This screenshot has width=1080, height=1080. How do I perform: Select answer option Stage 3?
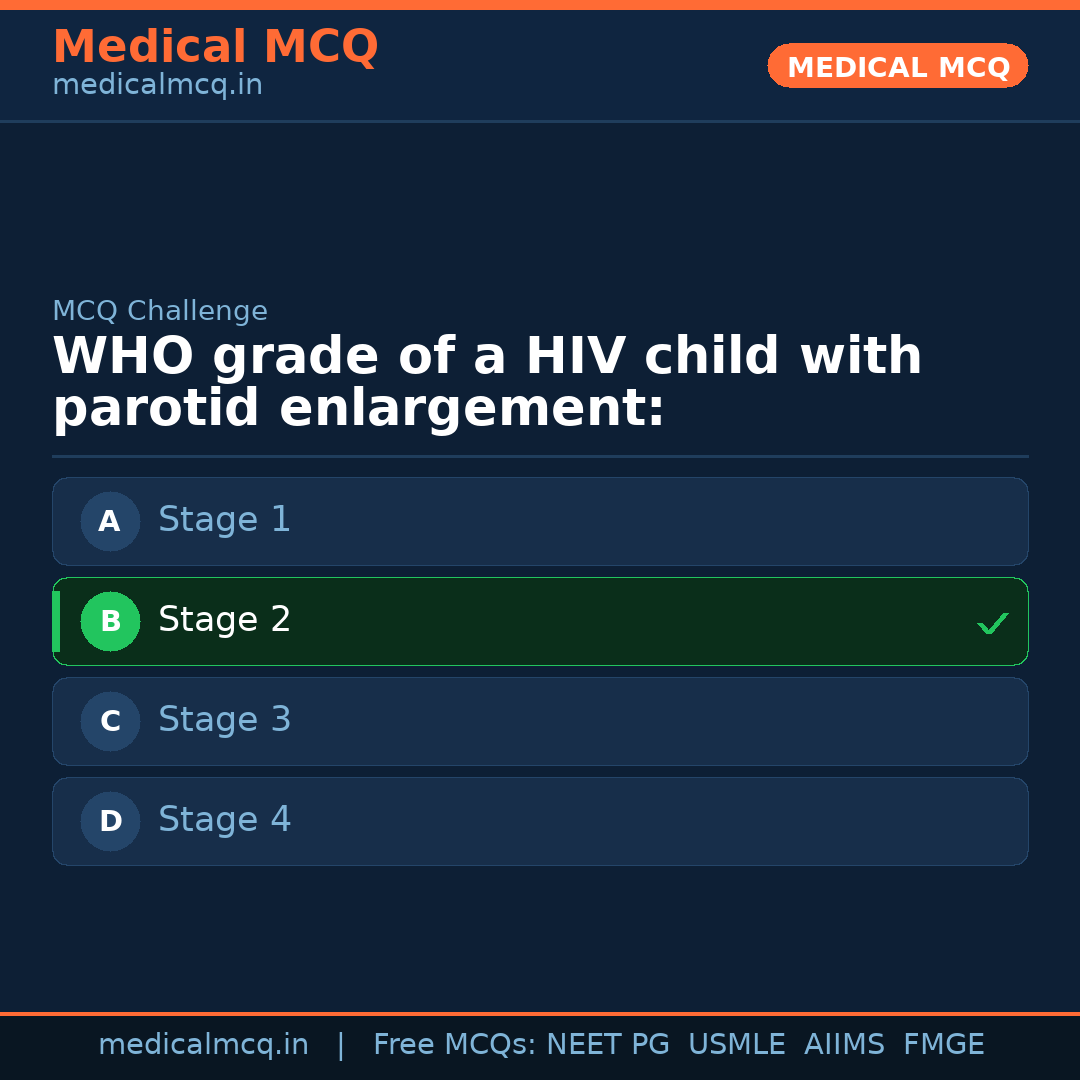coord(540,721)
